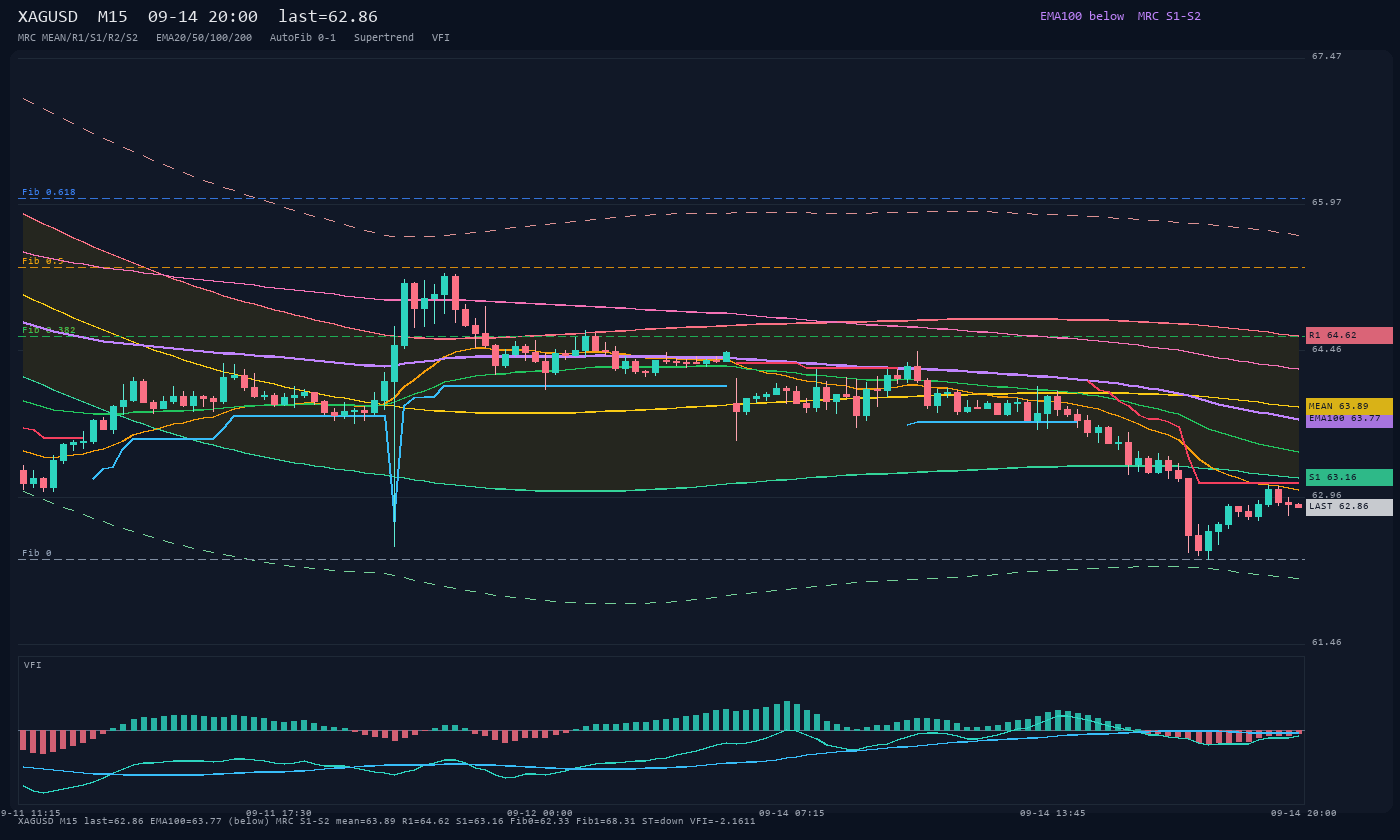Click the 09-14 20:00 time axis label
Viewport: 1400px width, 840px height.
pyautogui.click(x=1304, y=813)
